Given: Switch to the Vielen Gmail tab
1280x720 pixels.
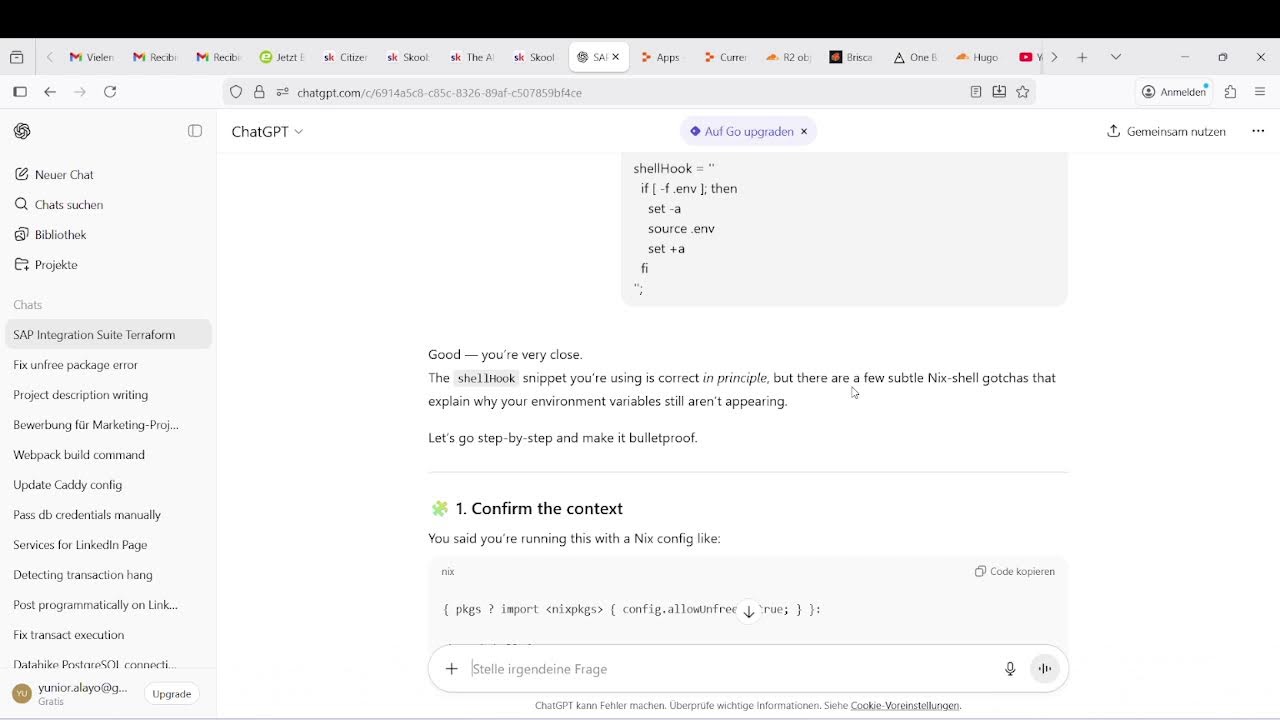Looking at the screenshot, I should (x=91, y=57).
